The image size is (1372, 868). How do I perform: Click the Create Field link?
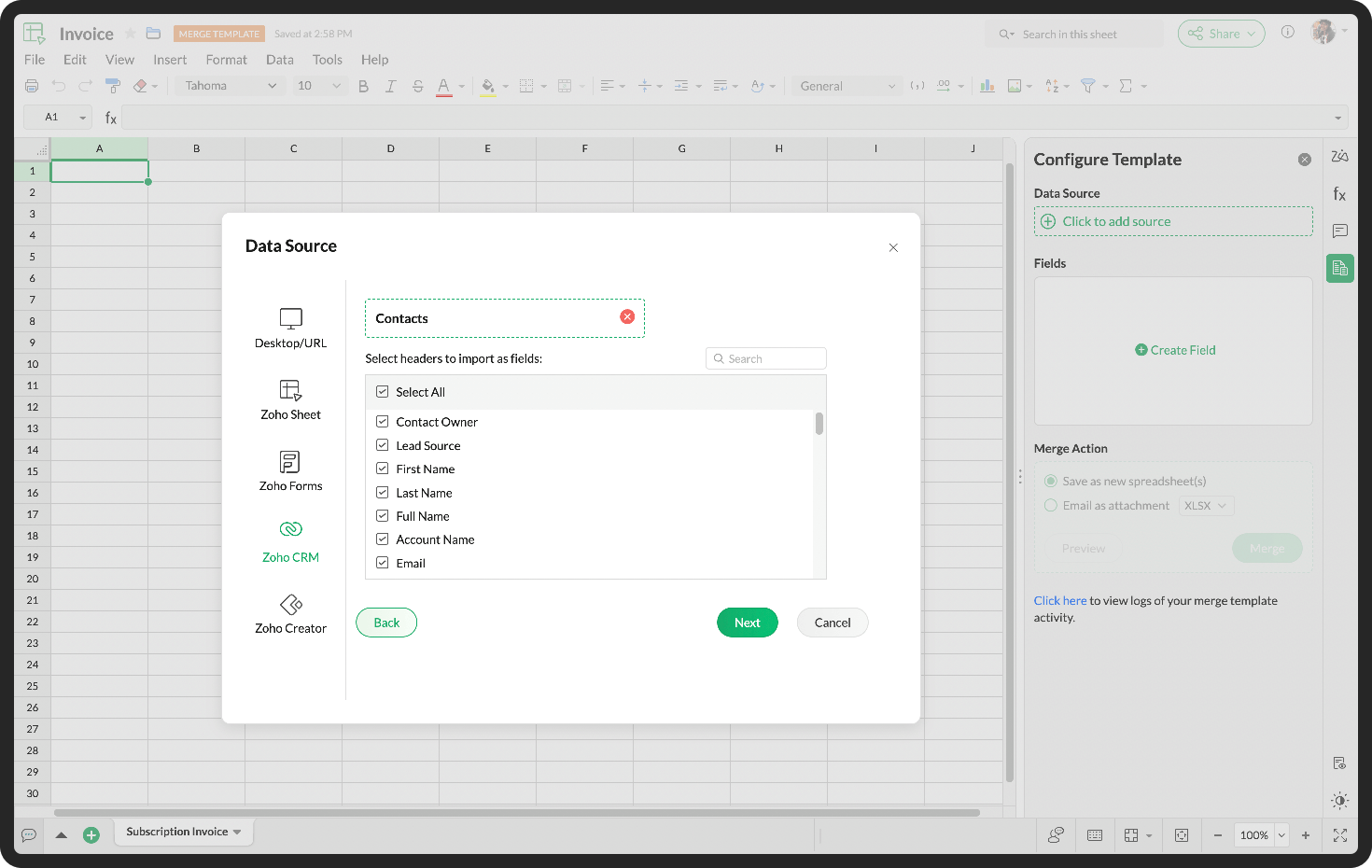click(x=1175, y=350)
